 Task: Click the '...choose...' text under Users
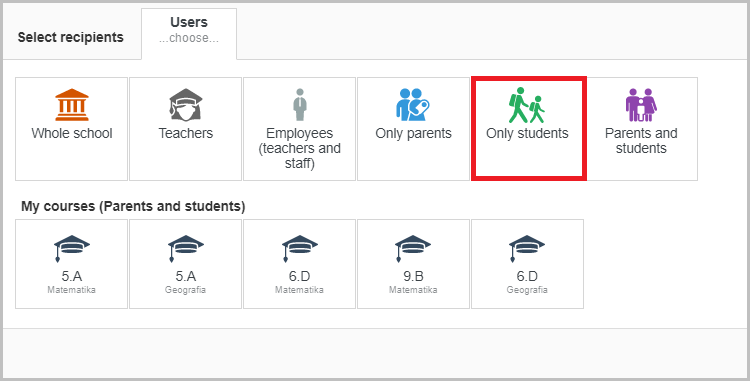coord(189,38)
